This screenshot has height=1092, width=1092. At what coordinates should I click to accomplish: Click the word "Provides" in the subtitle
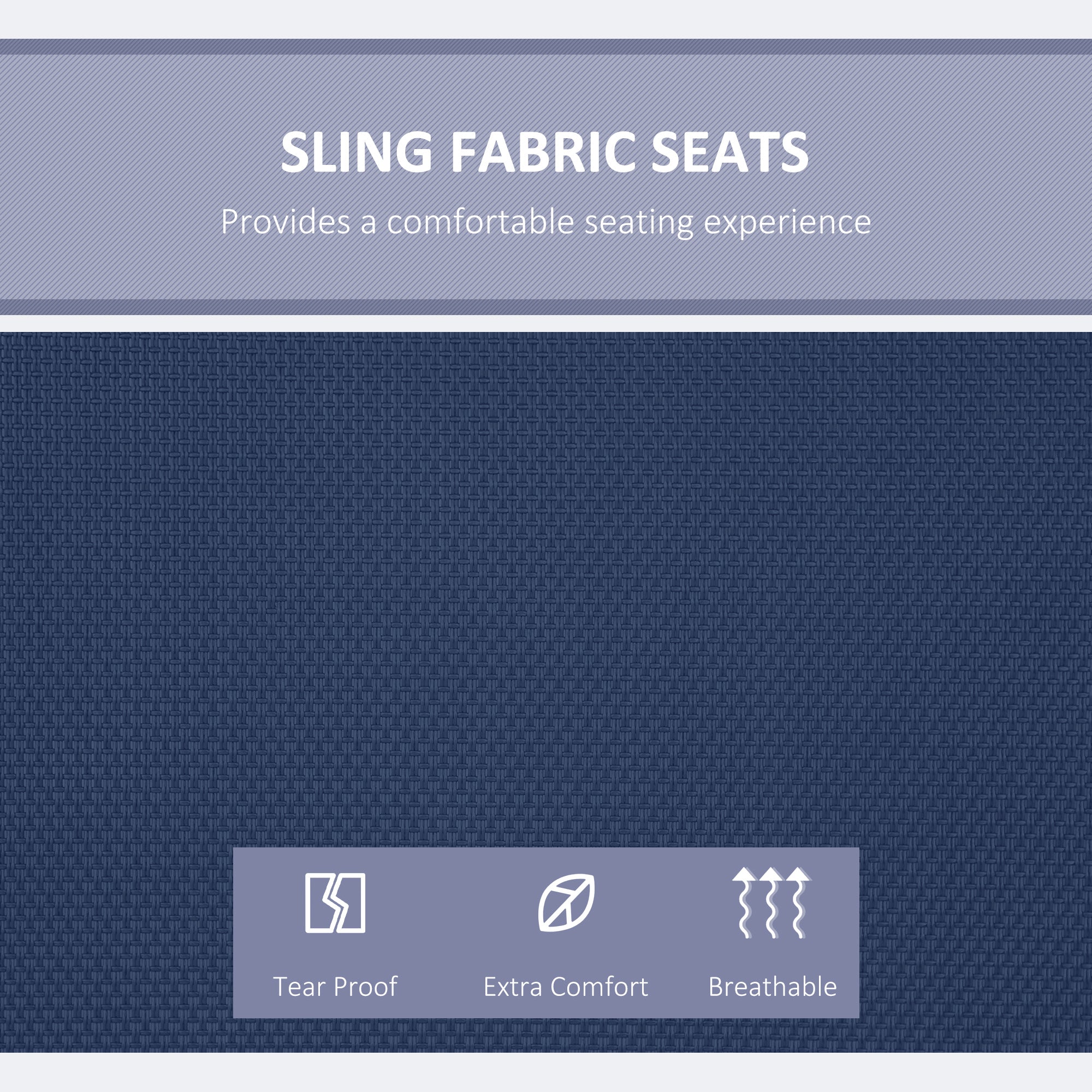[286, 222]
